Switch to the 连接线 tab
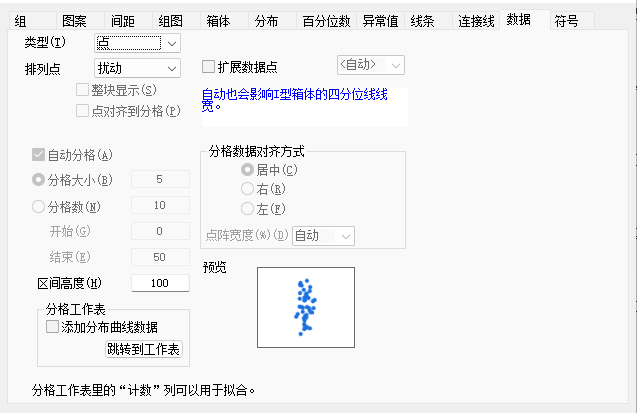Screen dimensions: 637x413 click(x=475, y=20)
